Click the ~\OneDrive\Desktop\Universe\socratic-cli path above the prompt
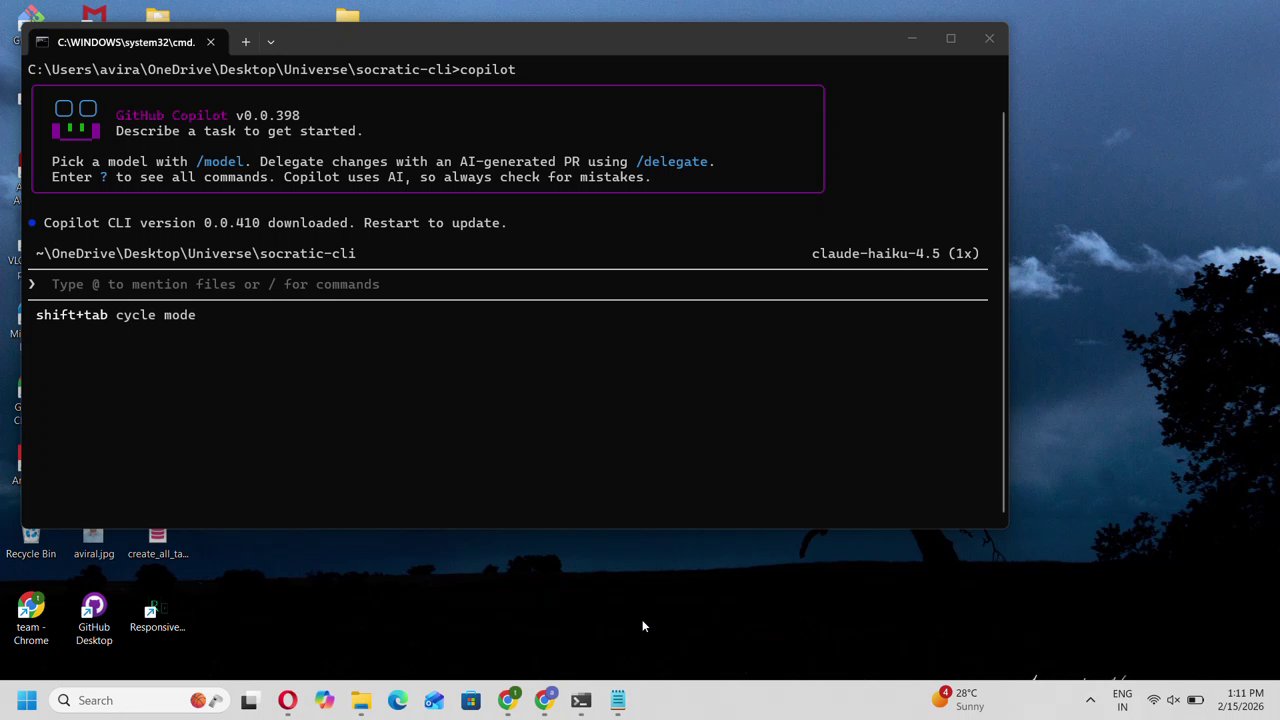The height and width of the screenshot is (720, 1280). [x=196, y=253]
